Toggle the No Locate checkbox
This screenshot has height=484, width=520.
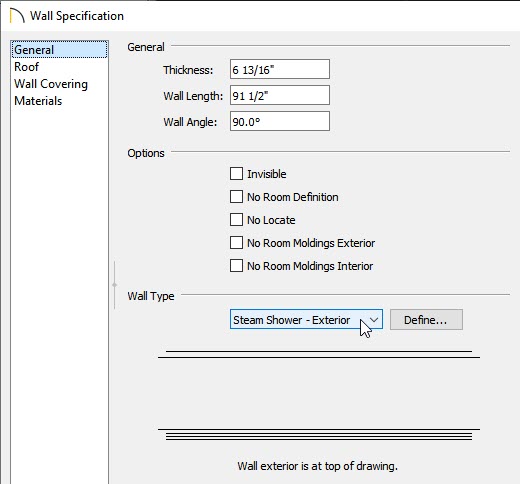[x=236, y=220]
